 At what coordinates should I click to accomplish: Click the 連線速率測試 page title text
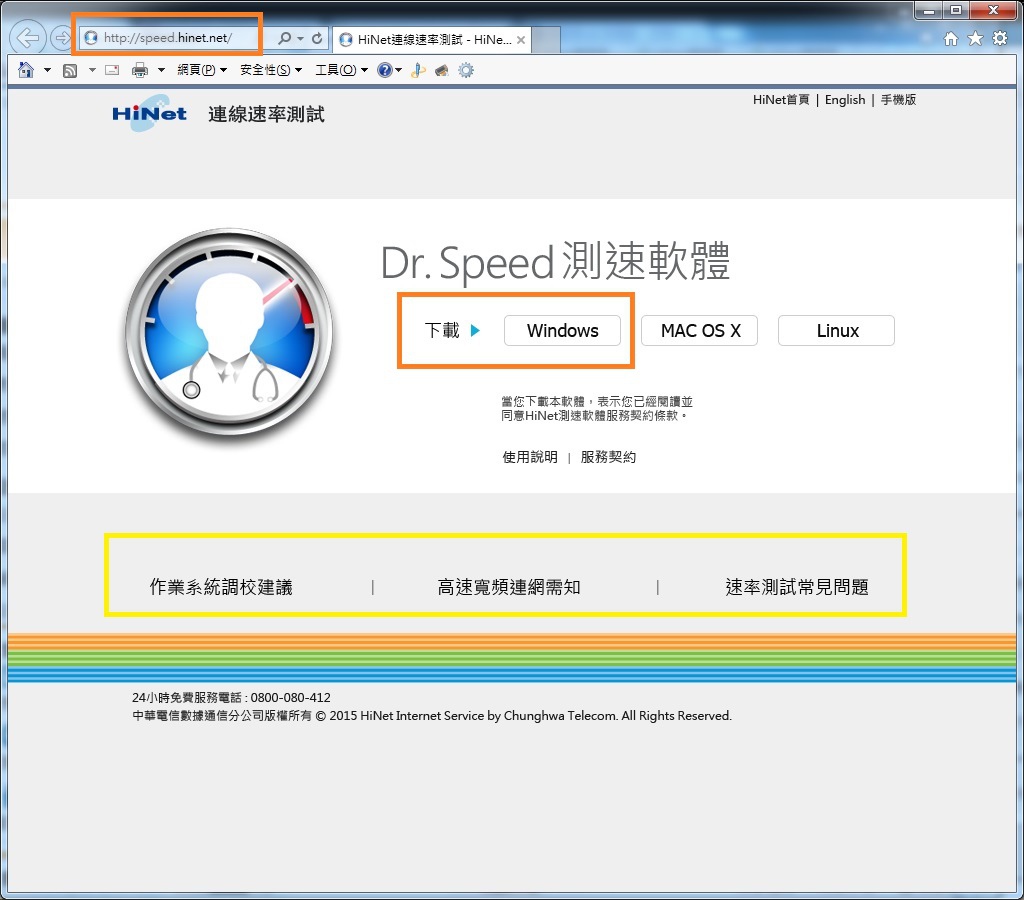[266, 114]
